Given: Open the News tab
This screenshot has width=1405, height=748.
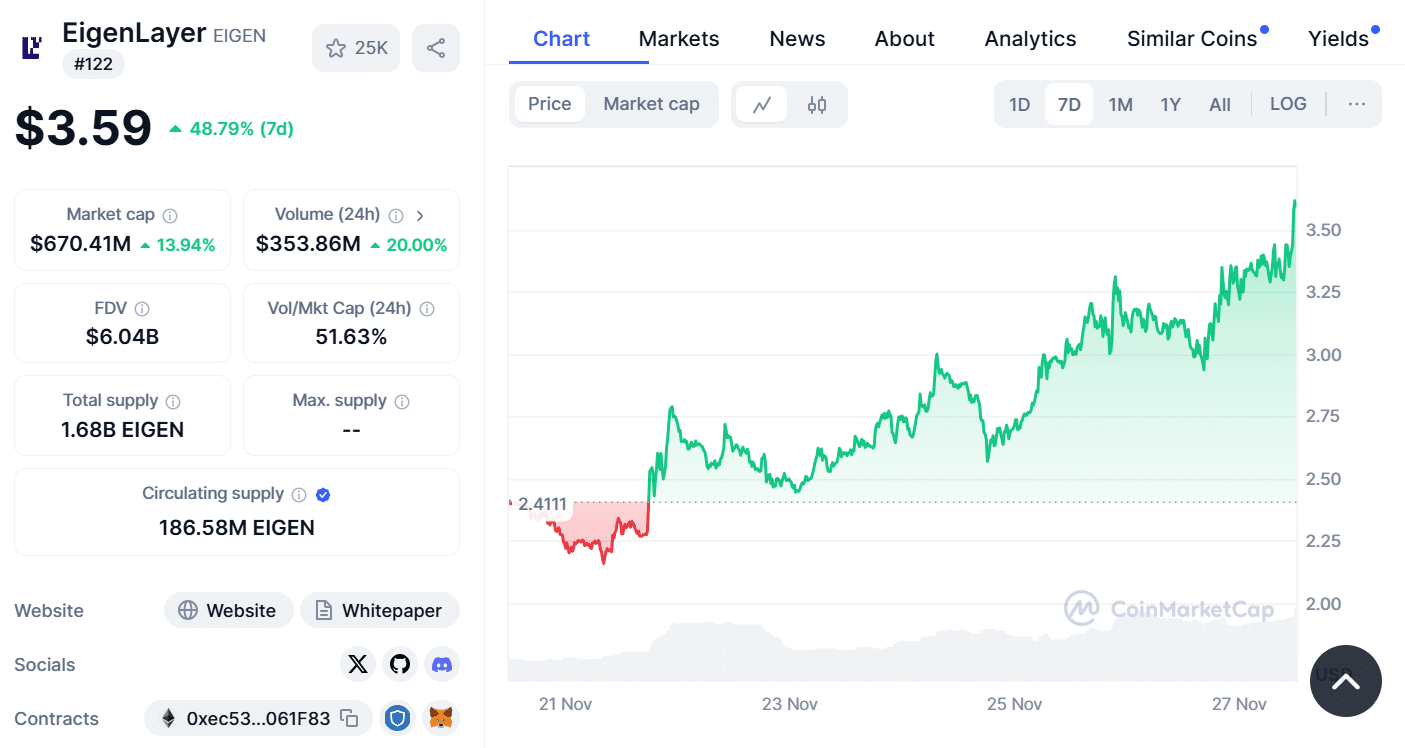Looking at the screenshot, I should [x=797, y=39].
